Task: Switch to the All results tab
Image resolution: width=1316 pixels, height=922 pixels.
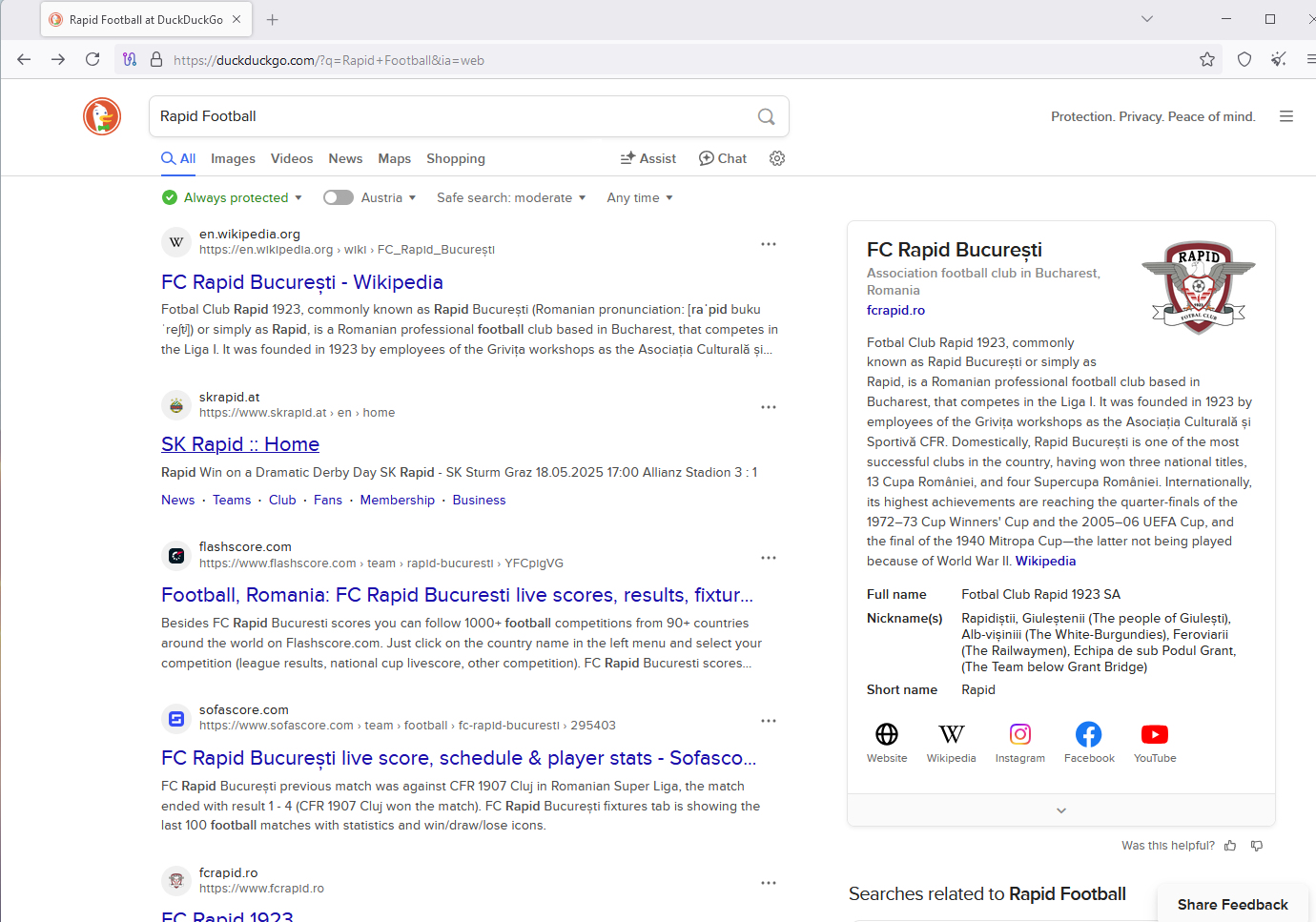Action: click(178, 158)
